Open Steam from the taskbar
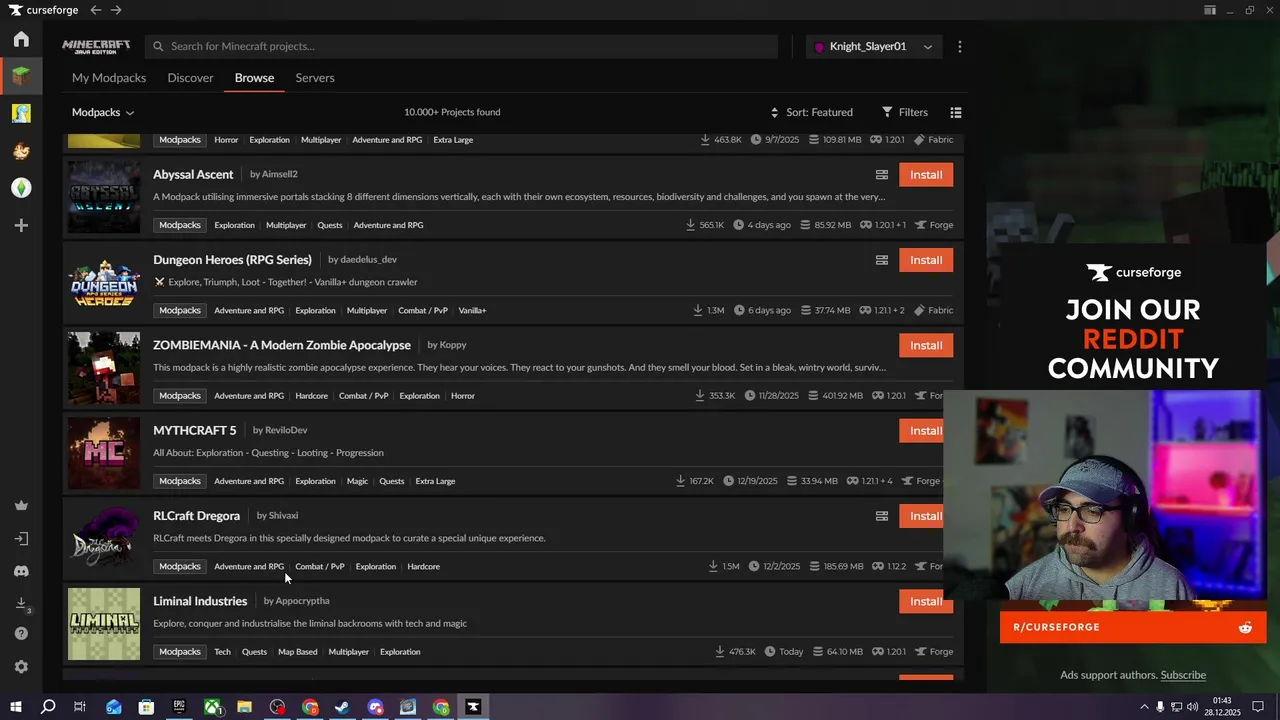Screen dimensions: 1280x720 pyautogui.click(x=342, y=706)
